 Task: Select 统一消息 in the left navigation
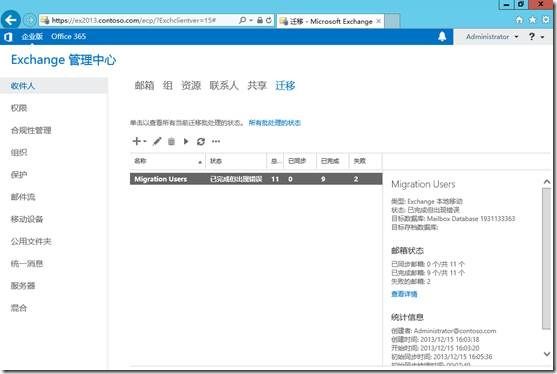tap(27, 264)
